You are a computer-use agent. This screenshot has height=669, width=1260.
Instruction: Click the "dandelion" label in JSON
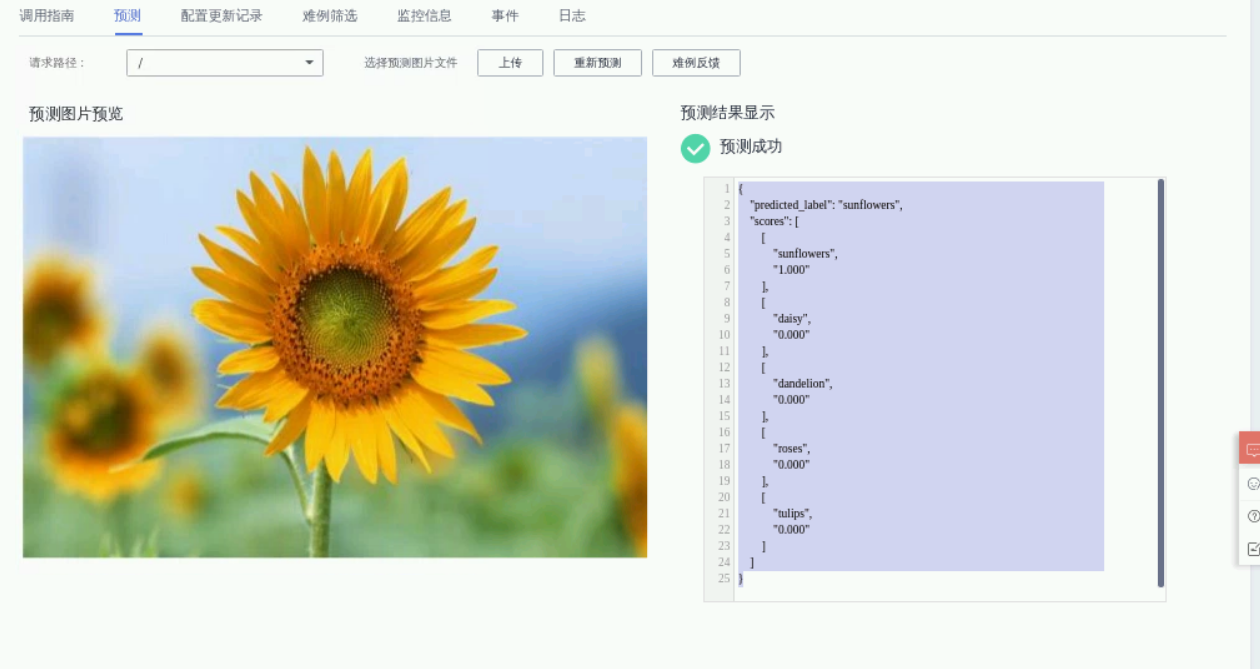point(802,383)
